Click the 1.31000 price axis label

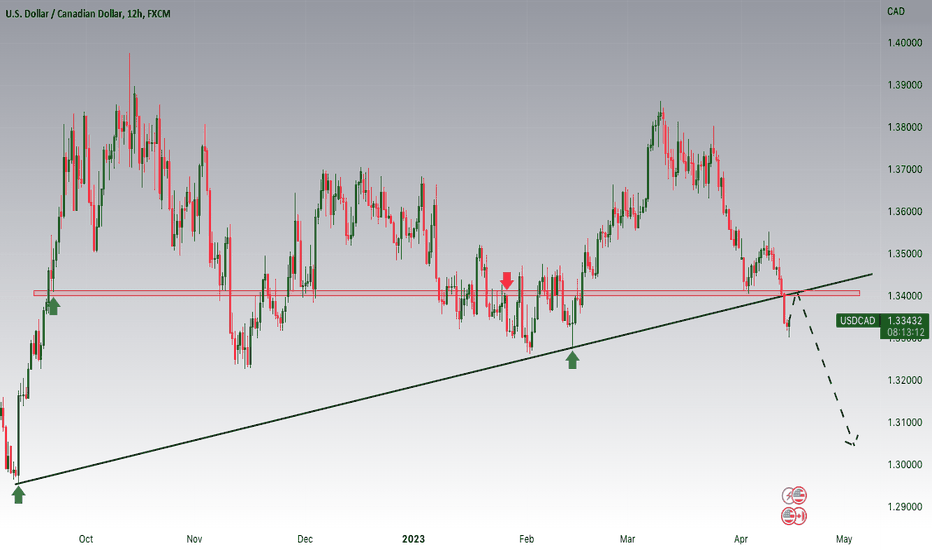[905, 423]
